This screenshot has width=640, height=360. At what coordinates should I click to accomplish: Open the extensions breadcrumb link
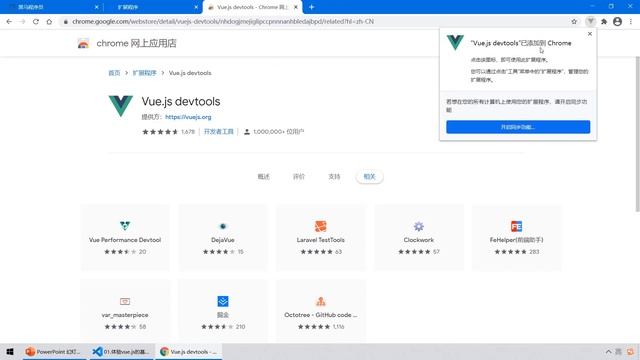tap(144, 73)
